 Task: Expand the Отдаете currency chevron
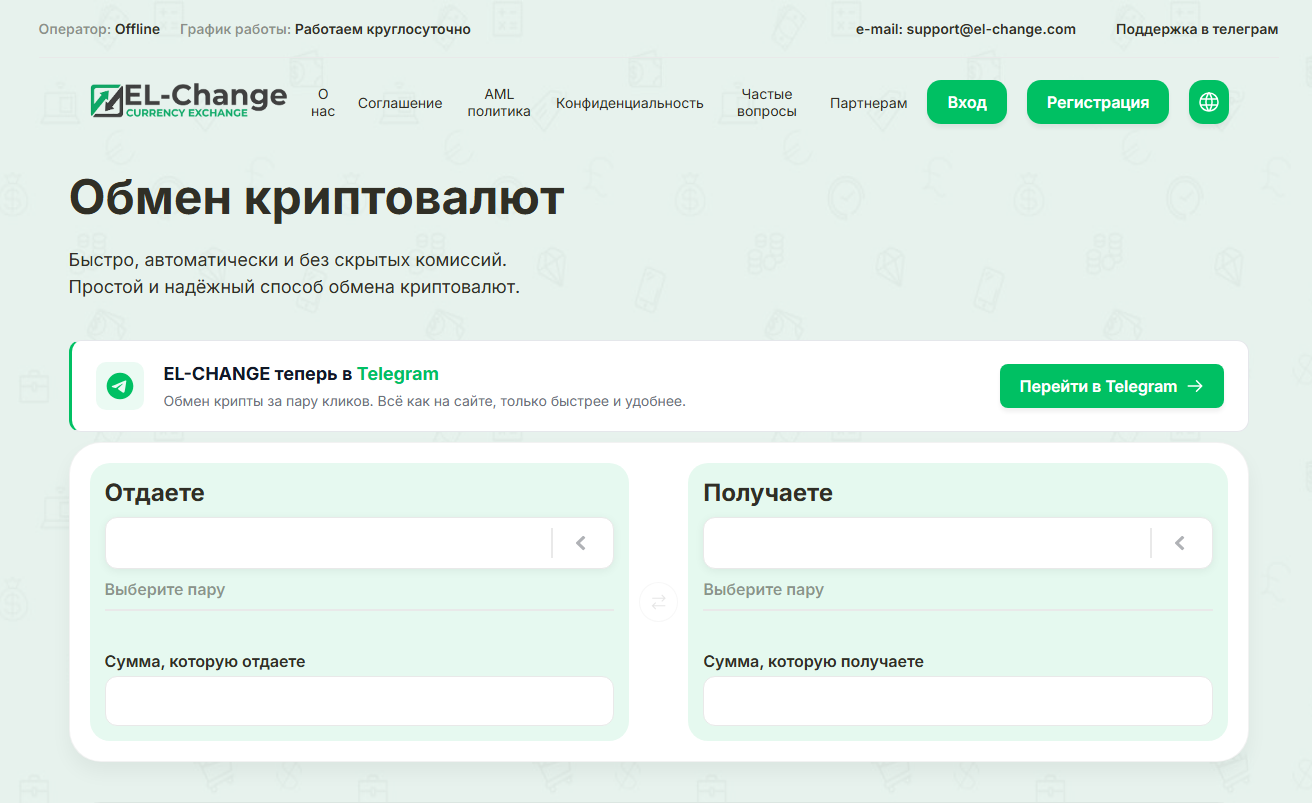[x=581, y=543]
